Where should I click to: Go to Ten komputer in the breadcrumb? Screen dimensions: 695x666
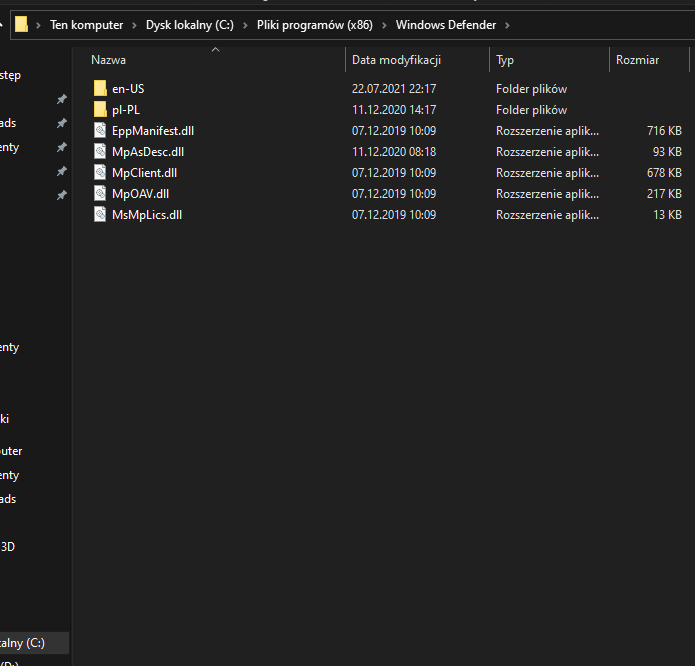point(86,25)
